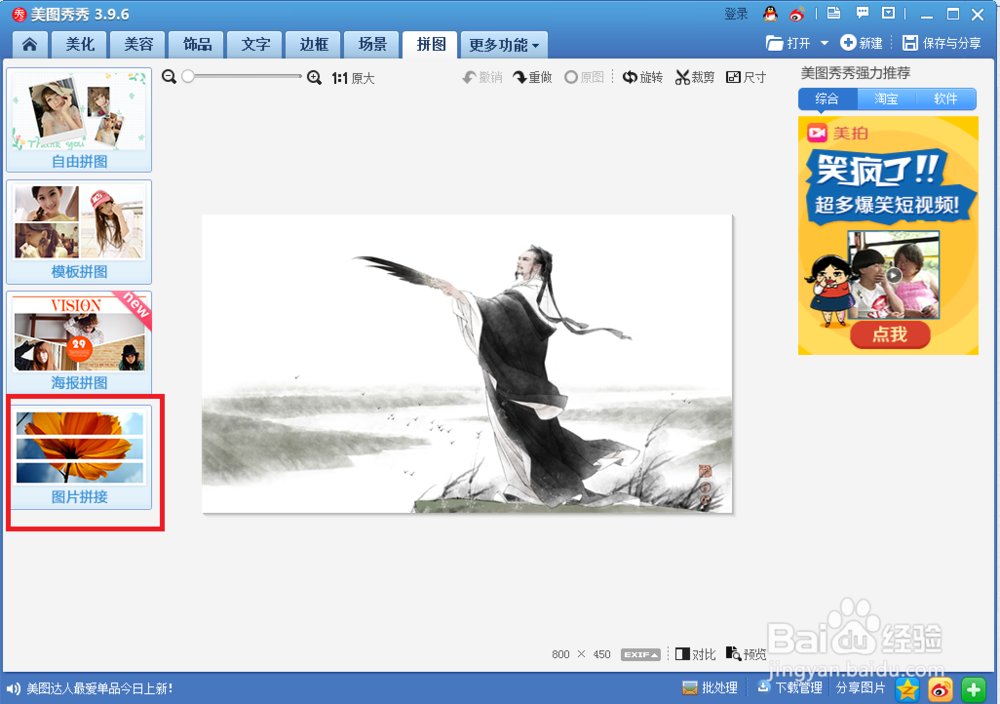This screenshot has width=1000, height=704.
Task: Select the 文字 tab
Action: coord(256,45)
